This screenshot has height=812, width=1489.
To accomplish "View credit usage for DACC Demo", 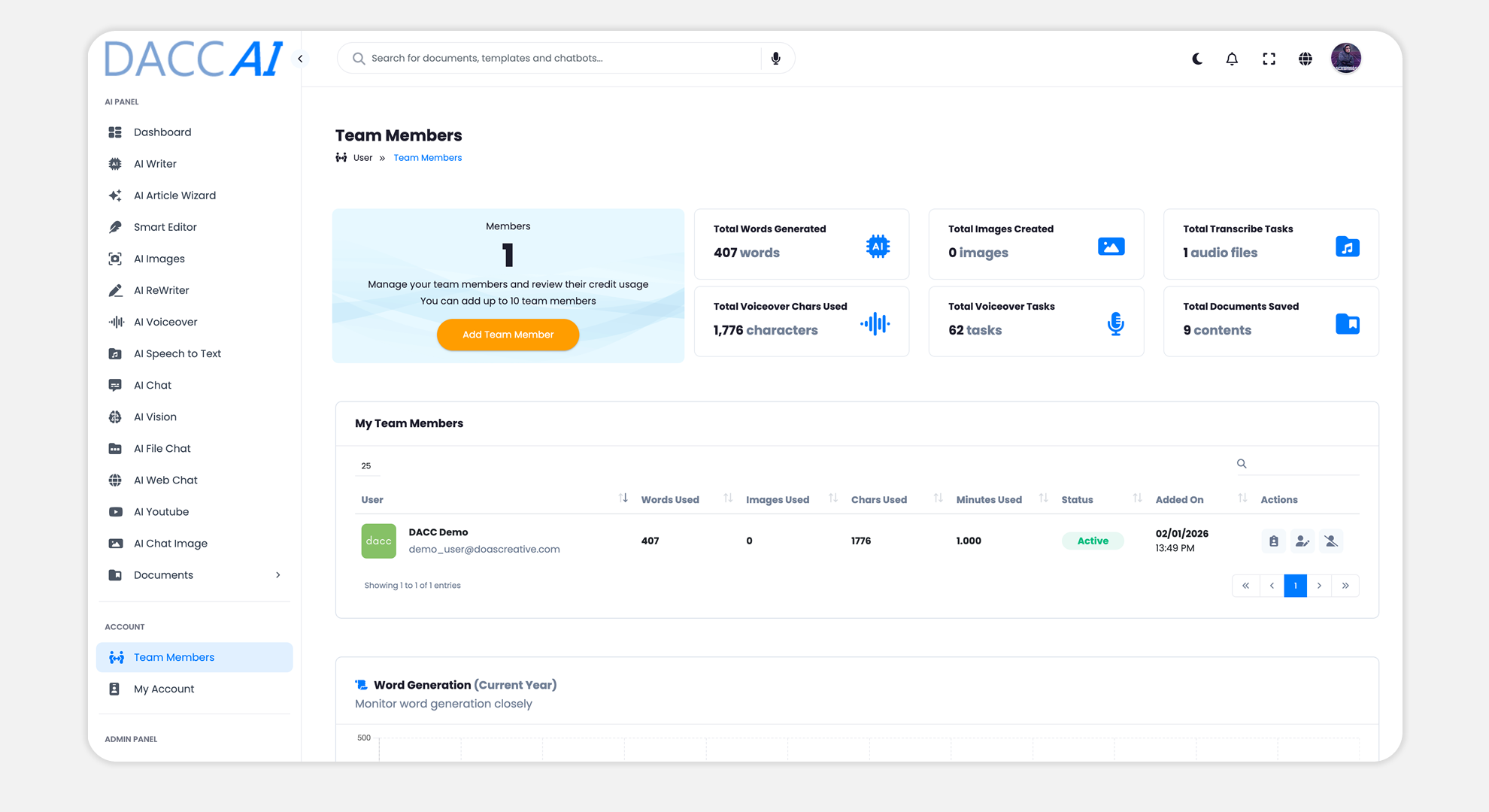I will (1273, 541).
